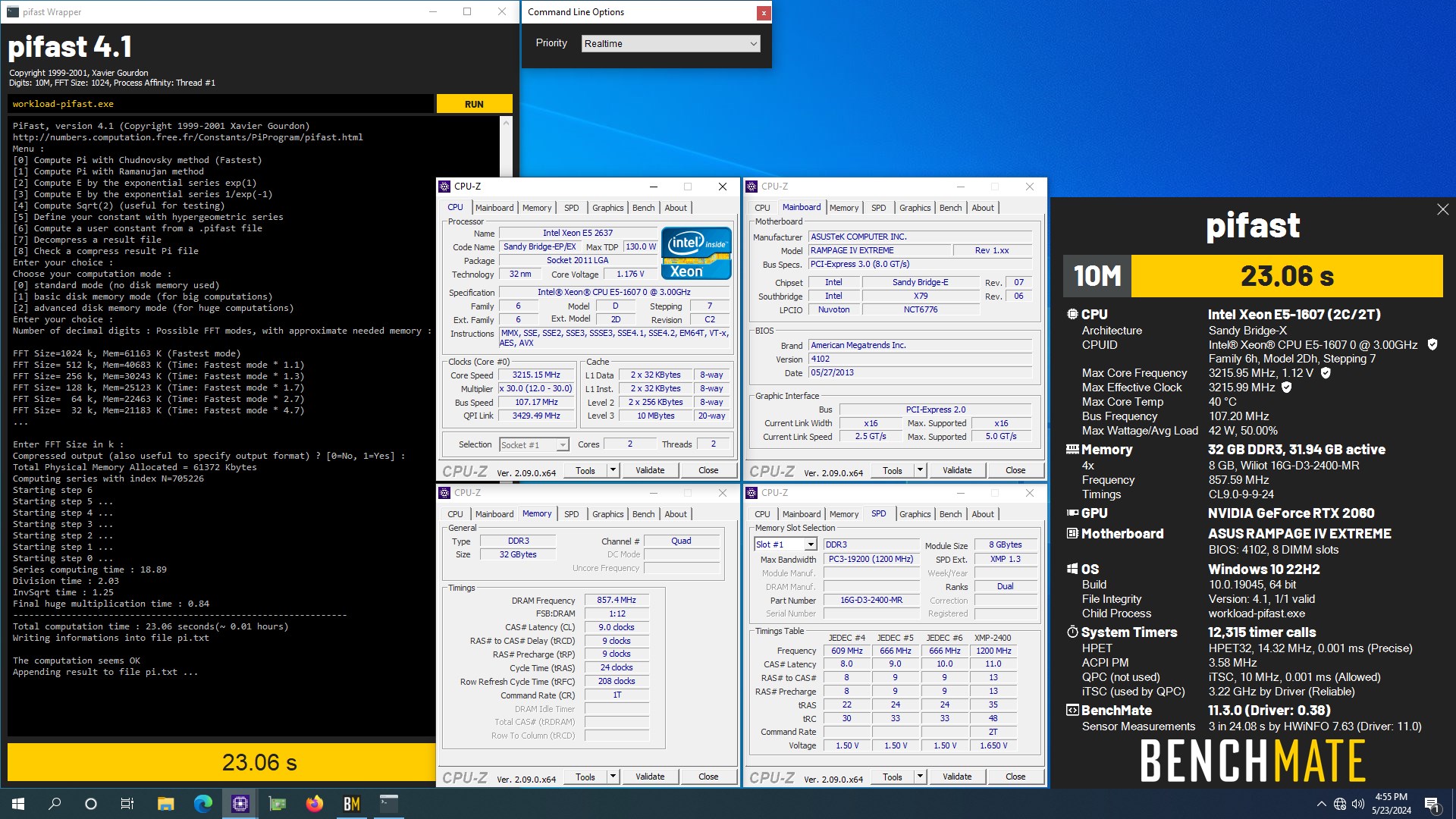Screen dimensions: 1456x819
Task: Switch to Bench tab in CPU window
Action: coord(643,208)
